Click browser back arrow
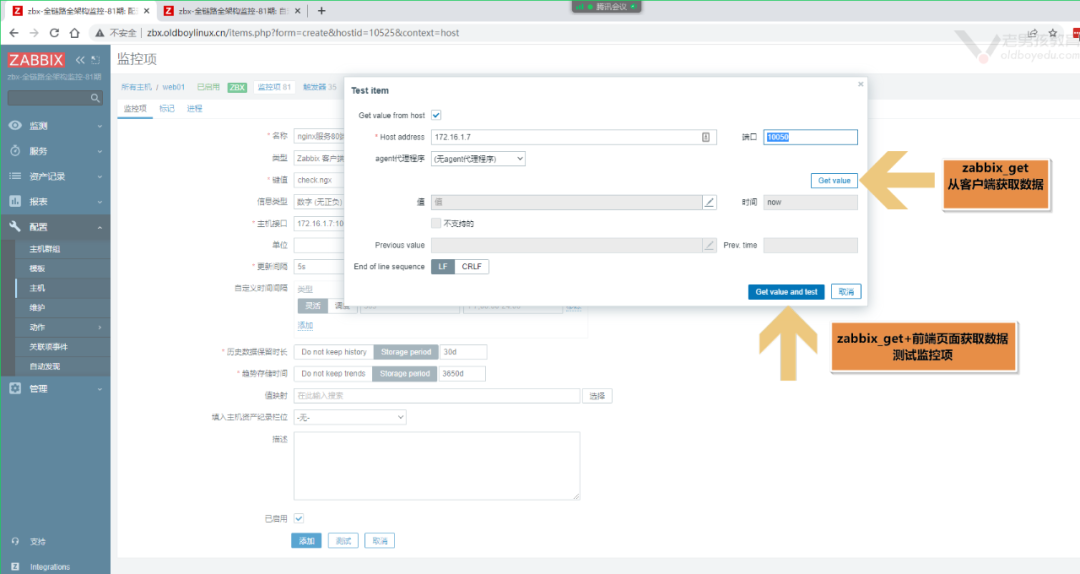 coord(14,32)
